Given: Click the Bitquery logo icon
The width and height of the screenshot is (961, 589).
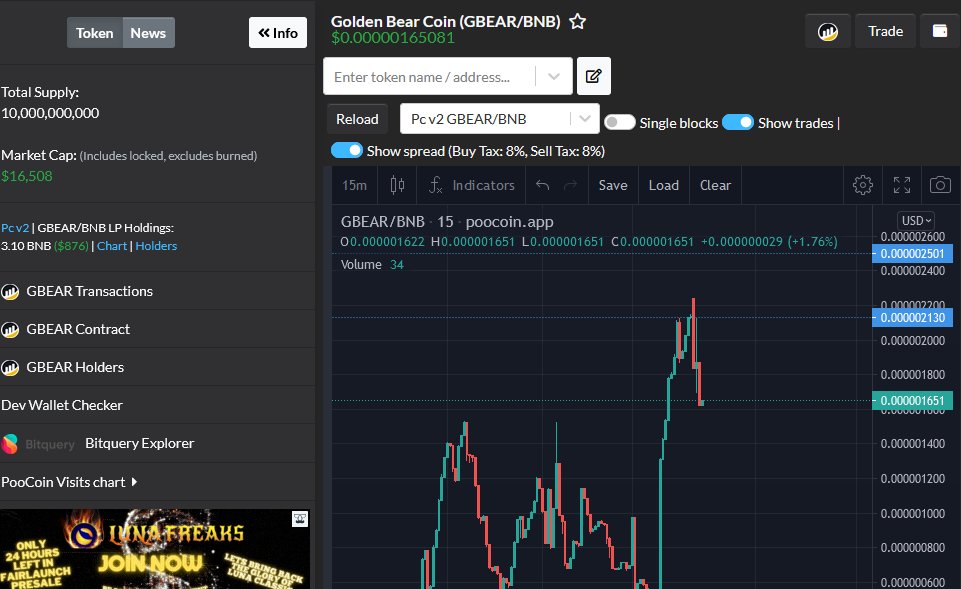Looking at the screenshot, I should (x=10, y=444).
